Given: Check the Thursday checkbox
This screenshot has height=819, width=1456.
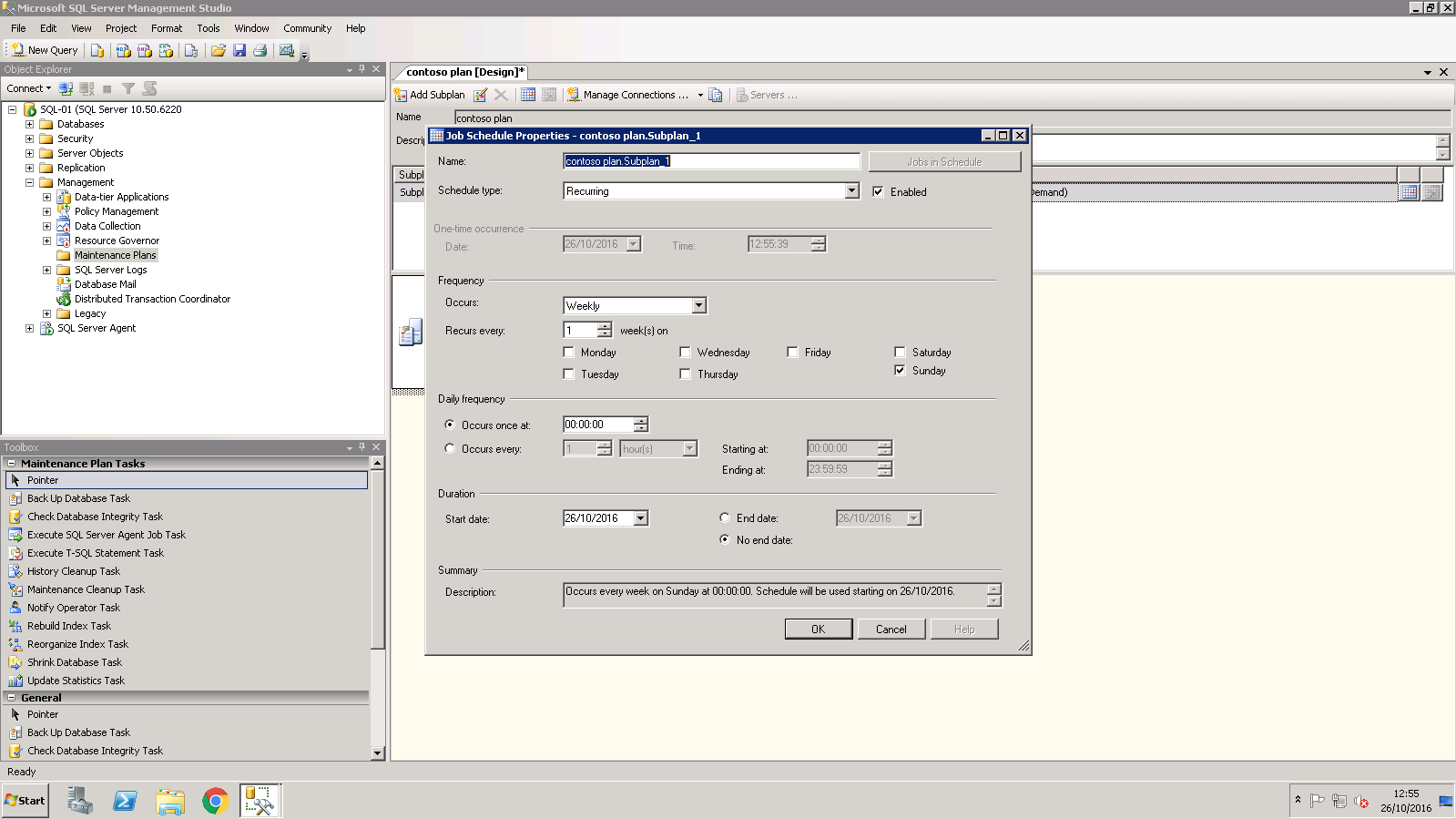Looking at the screenshot, I should point(685,374).
